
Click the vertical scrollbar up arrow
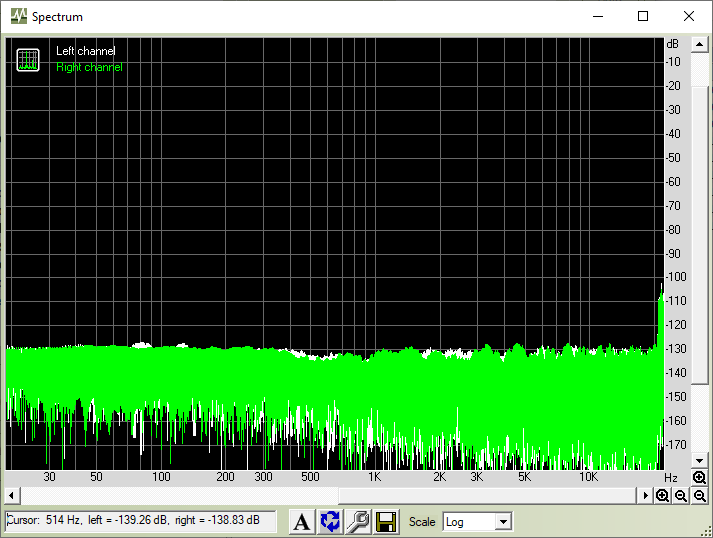(x=699, y=44)
